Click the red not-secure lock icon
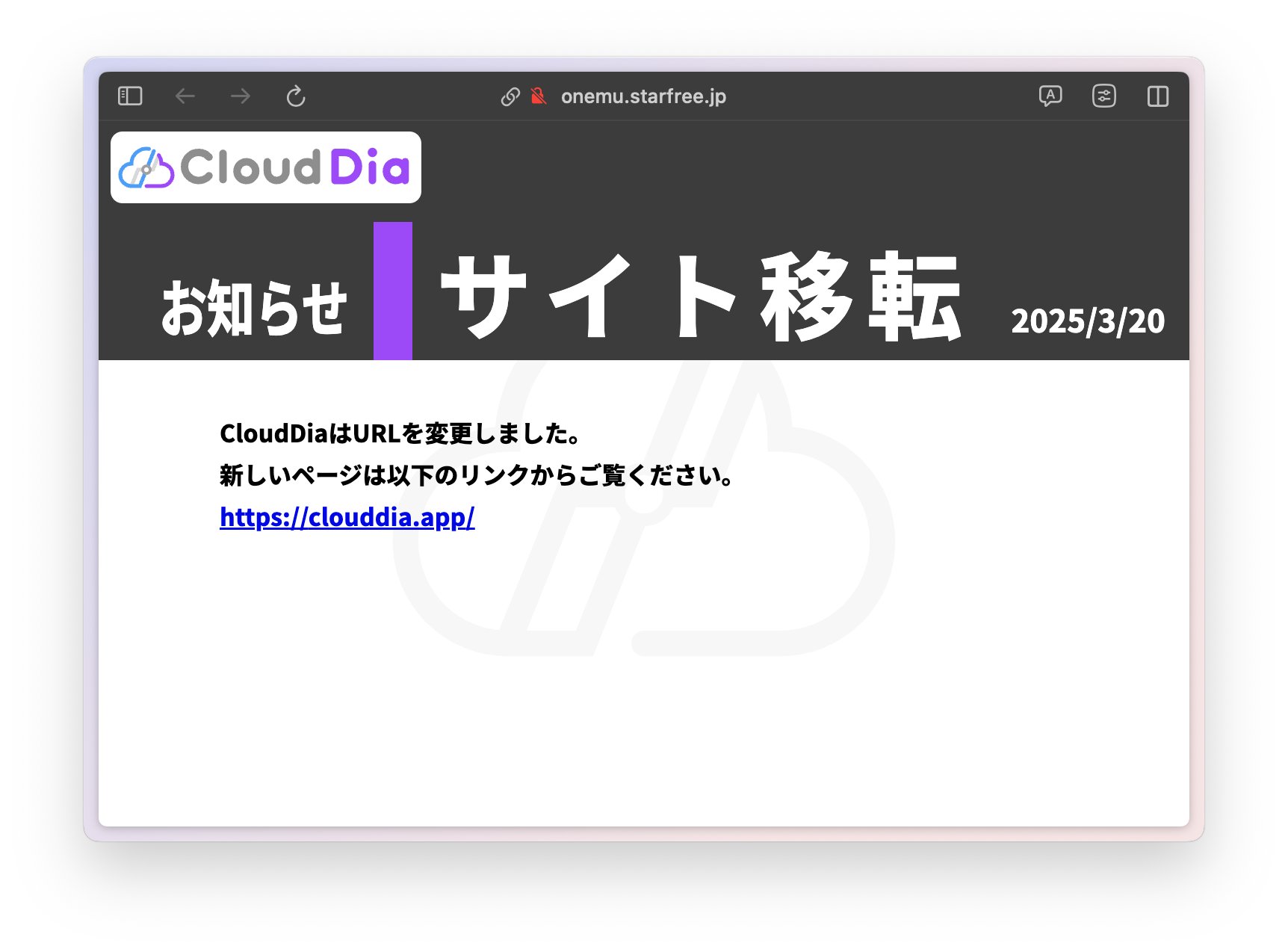 point(538,96)
